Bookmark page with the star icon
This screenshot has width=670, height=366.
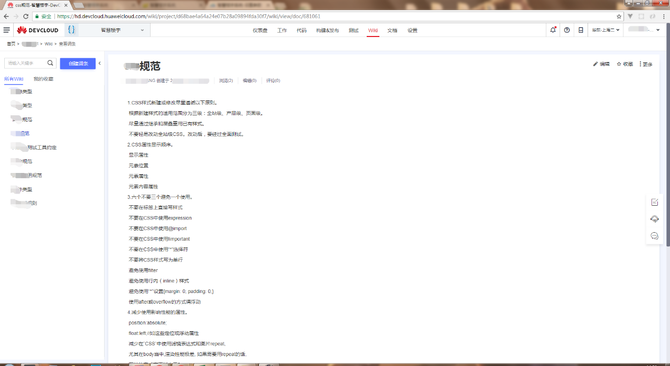619,16
